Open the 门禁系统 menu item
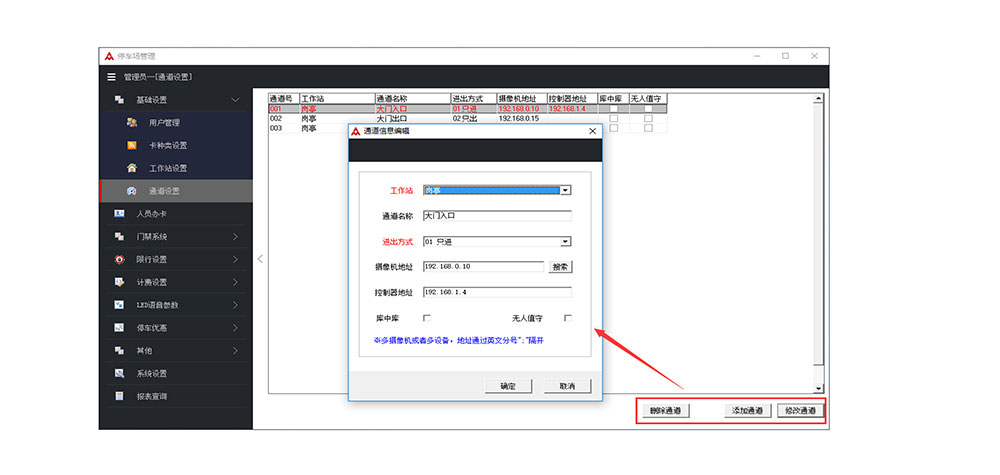The height and width of the screenshot is (475, 1000). tap(176, 236)
